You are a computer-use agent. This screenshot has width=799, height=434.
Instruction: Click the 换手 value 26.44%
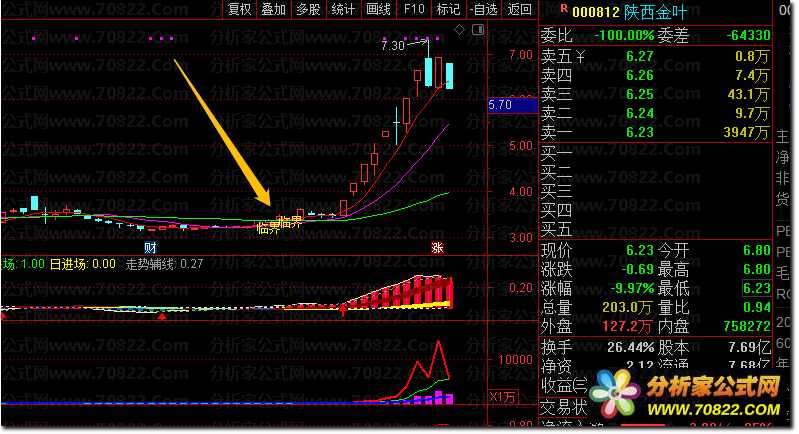tap(630, 347)
